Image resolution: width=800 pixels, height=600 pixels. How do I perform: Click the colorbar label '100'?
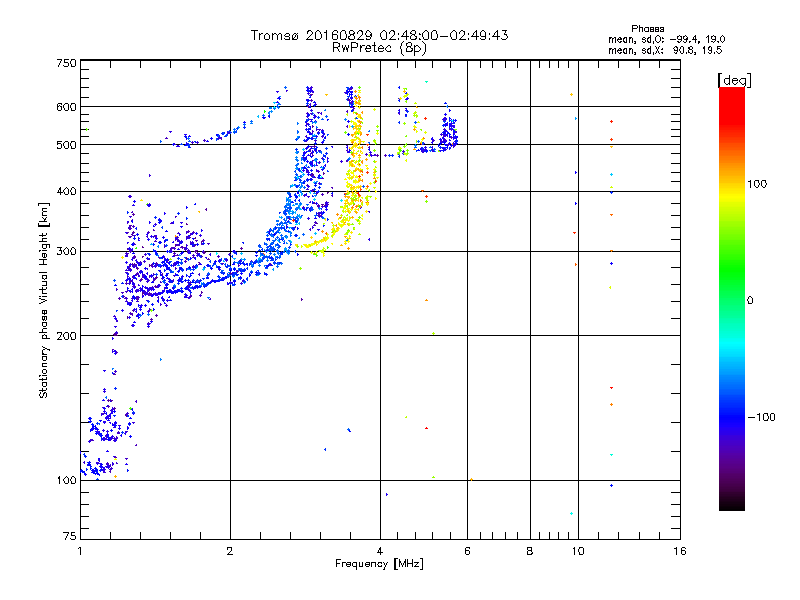(757, 184)
